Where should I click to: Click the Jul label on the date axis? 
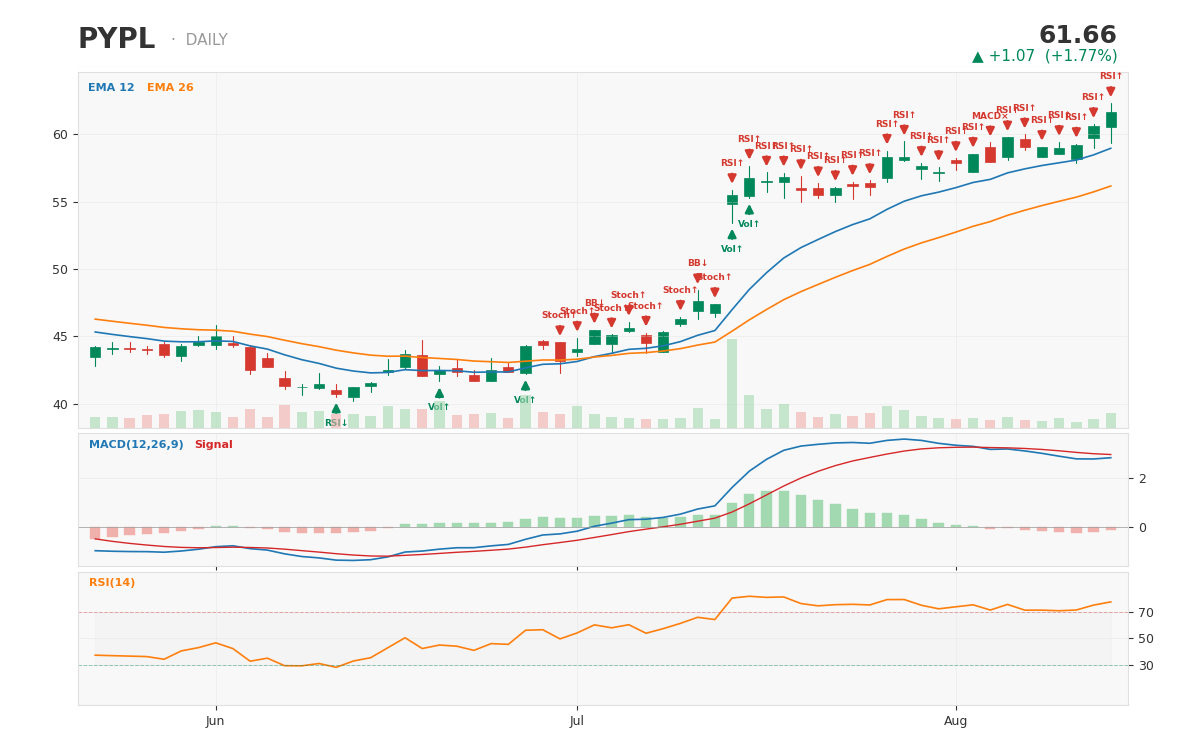(577, 721)
